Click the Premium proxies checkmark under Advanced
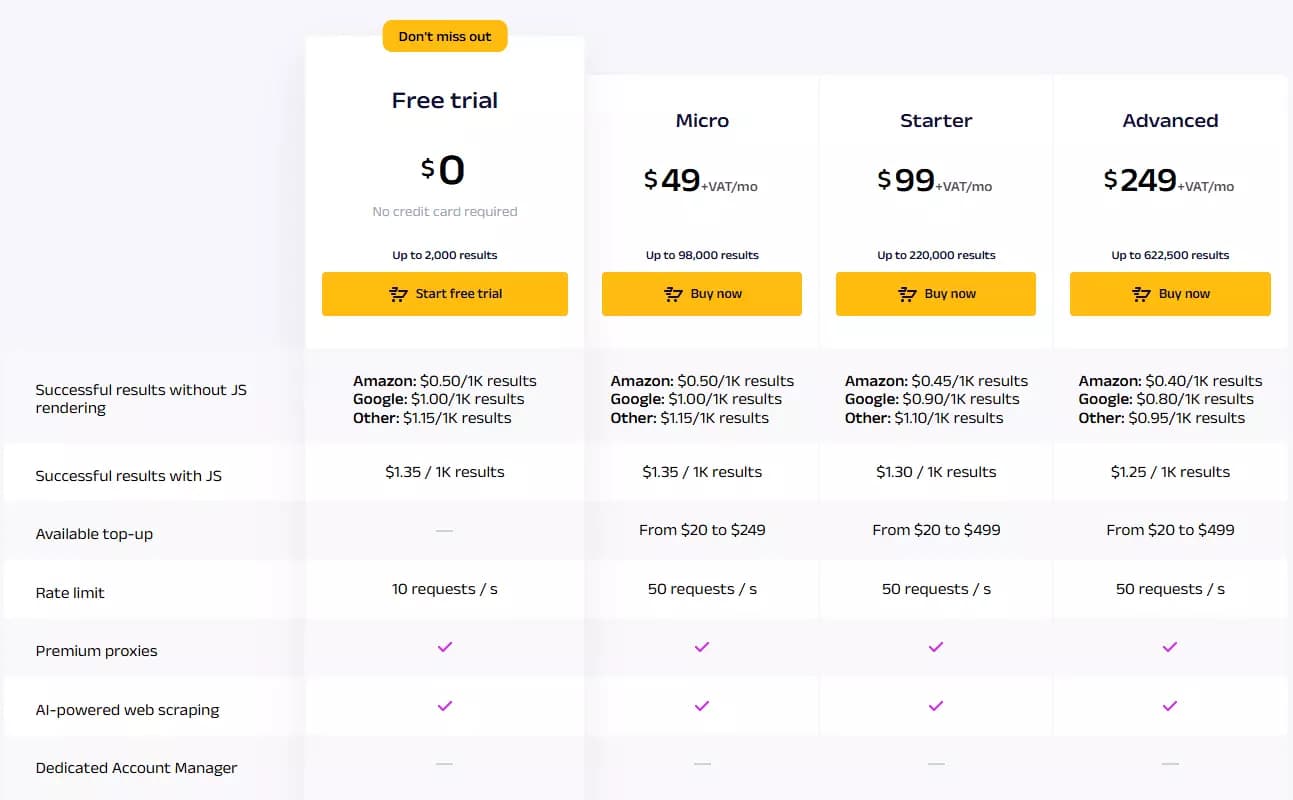1293x800 pixels. coord(1169,647)
